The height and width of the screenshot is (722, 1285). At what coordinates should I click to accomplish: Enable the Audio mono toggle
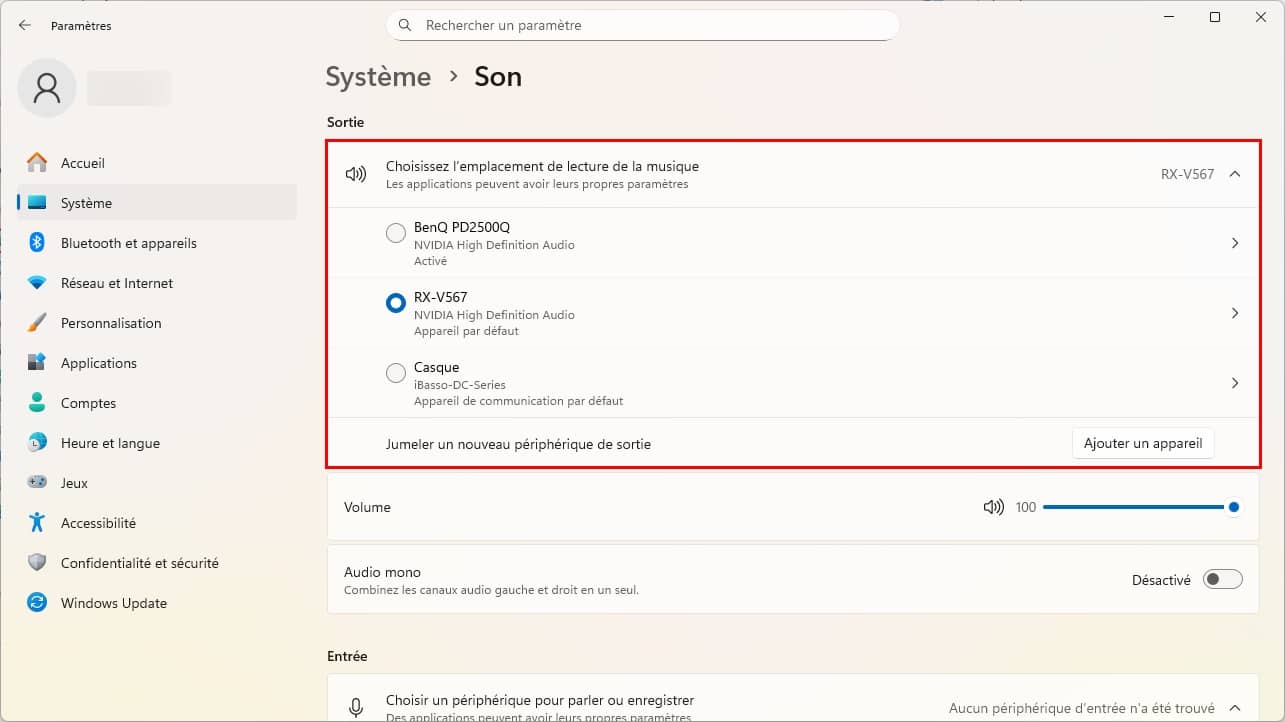point(1222,579)
